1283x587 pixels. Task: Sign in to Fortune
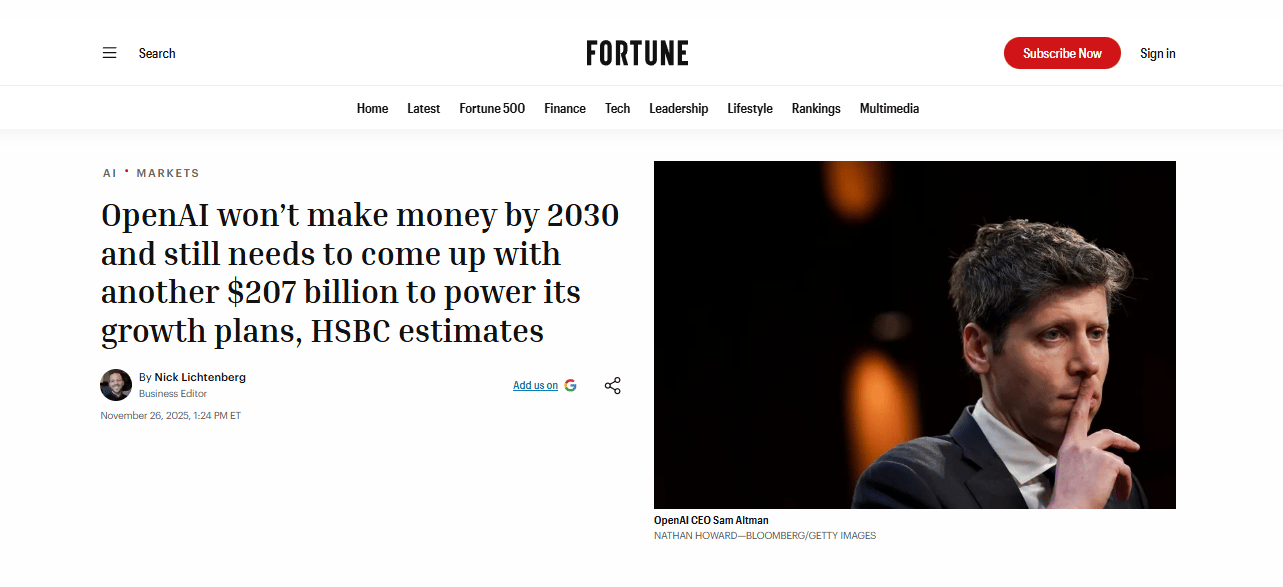1157,53
